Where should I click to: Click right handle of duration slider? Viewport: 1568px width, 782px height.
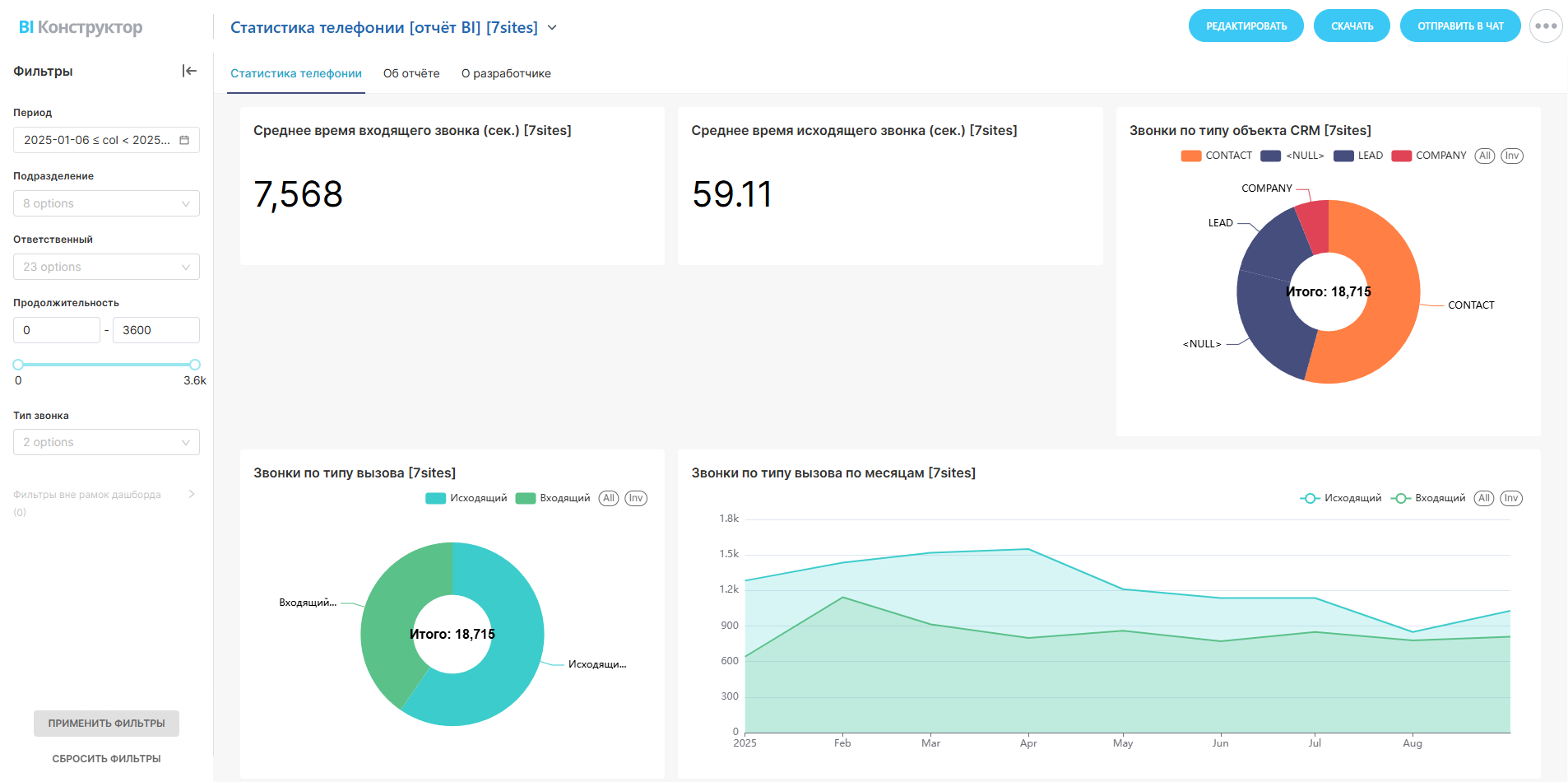tap(195, 365)
